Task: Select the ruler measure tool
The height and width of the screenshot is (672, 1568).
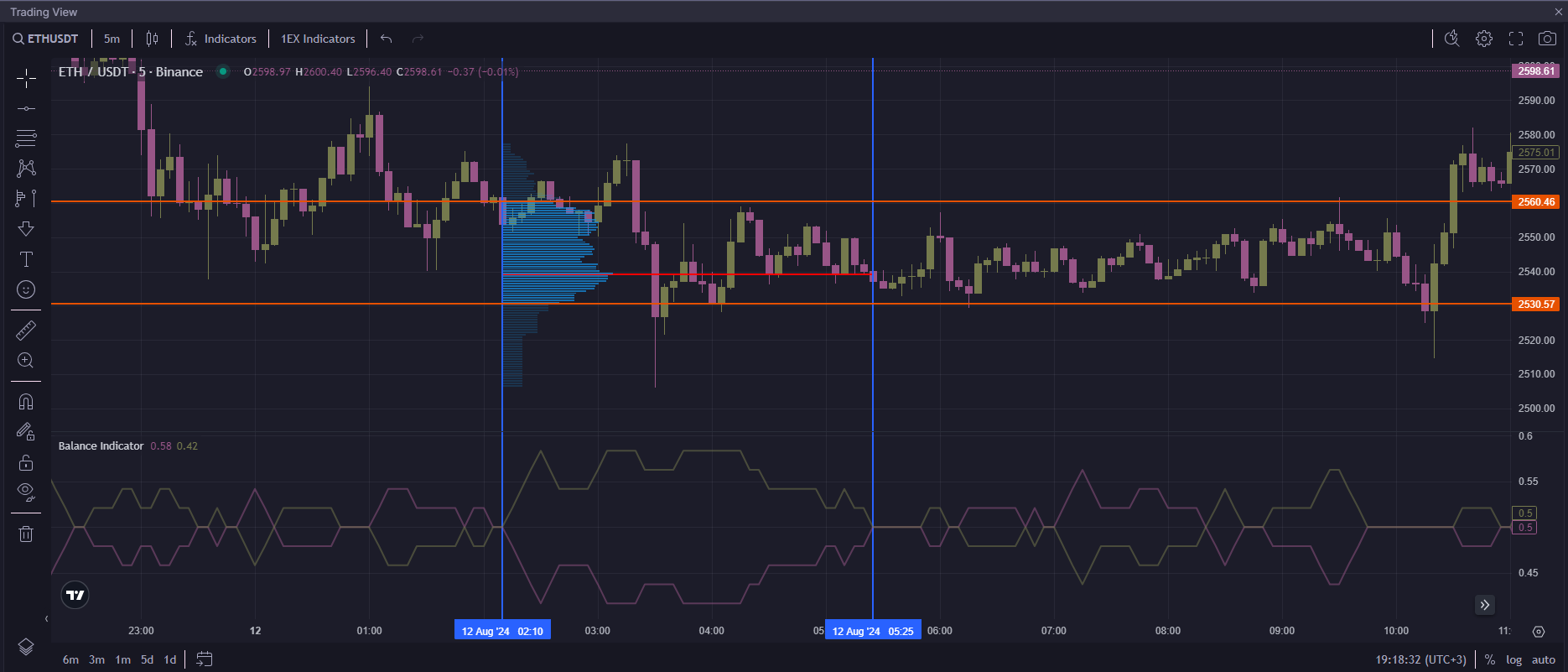Action: tap(26, 331)
